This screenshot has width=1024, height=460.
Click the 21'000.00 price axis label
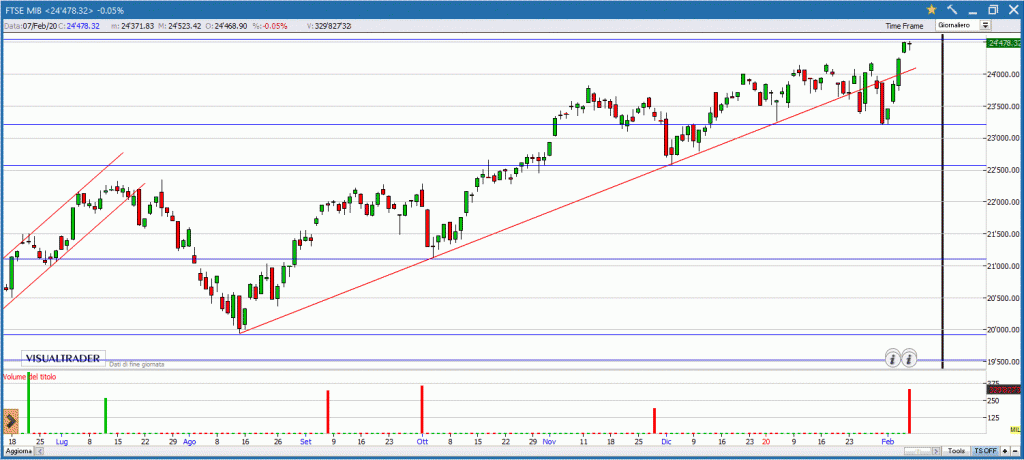point(1004,266)
